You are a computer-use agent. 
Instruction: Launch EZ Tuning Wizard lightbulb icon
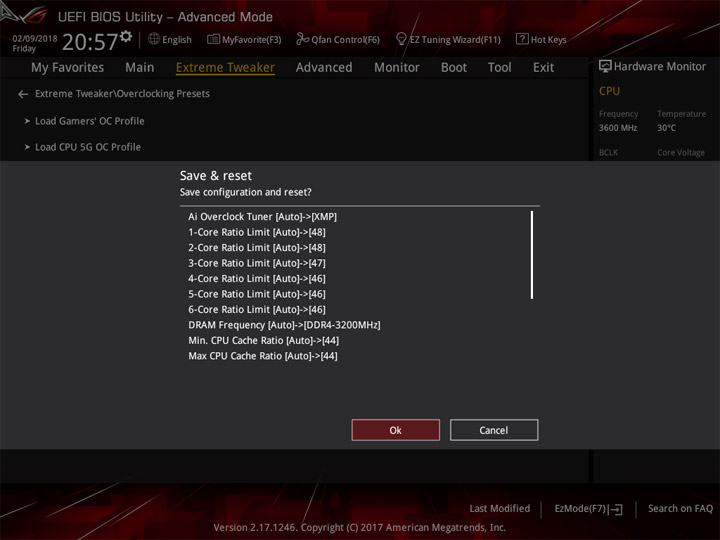pyautogui.click(x=401, y=39)
